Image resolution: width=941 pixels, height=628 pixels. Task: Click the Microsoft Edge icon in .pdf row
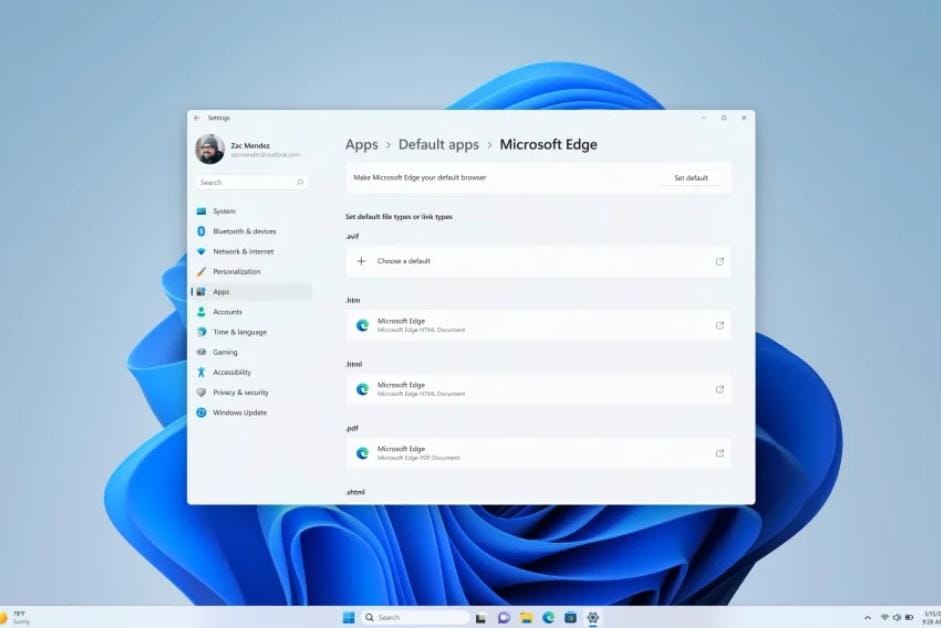[362, 453]
